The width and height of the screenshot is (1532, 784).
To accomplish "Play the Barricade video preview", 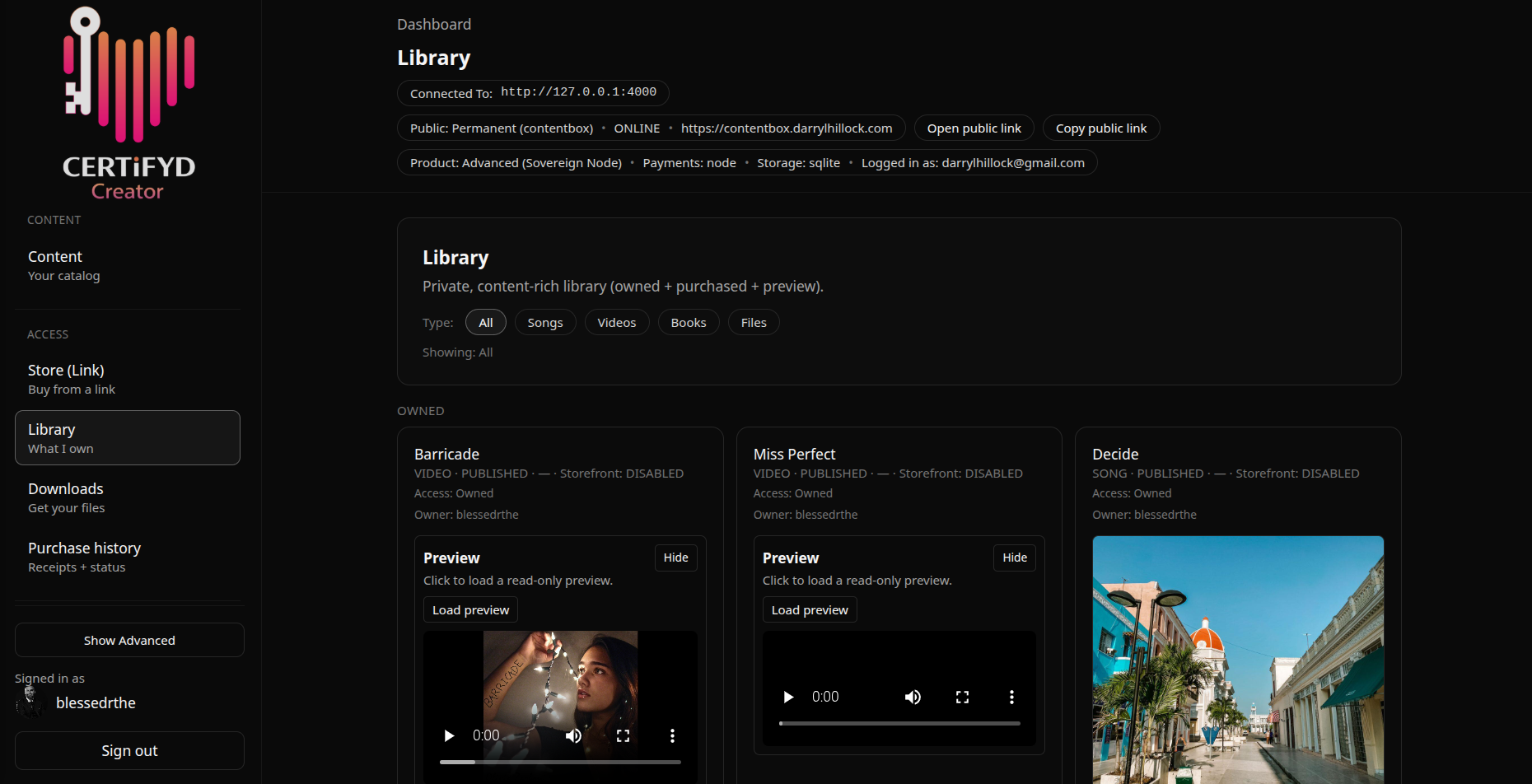I will point(449,735).
